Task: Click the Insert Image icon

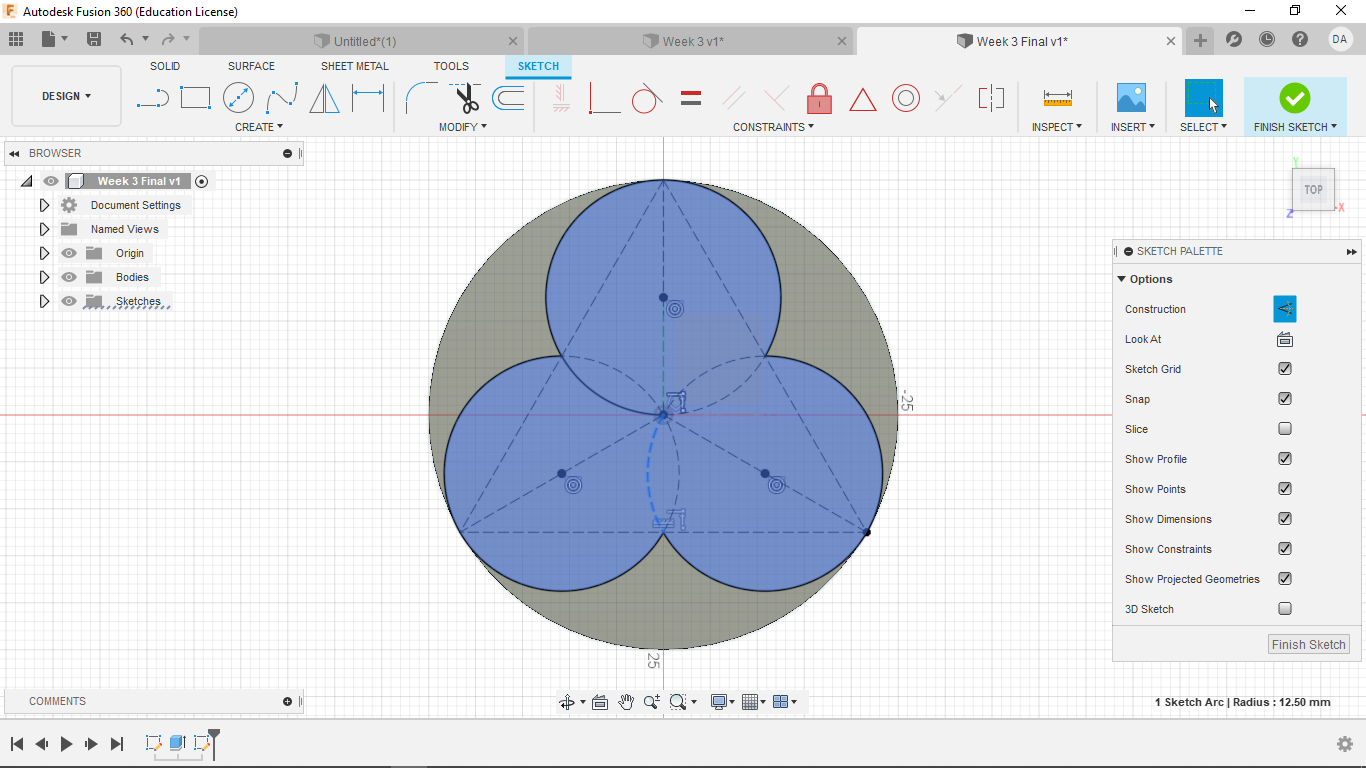Action: [x=1131, y=98]
